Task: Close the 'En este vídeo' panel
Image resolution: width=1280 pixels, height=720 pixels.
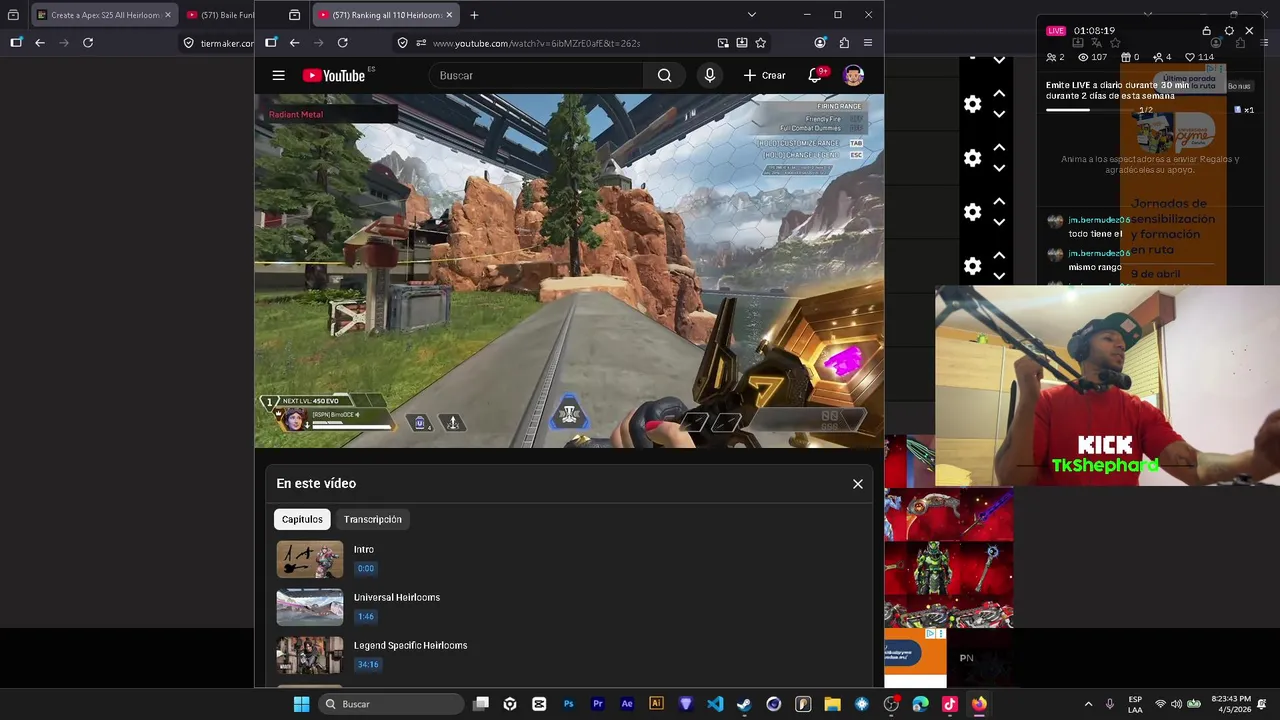Action: (x=857, y=484)
